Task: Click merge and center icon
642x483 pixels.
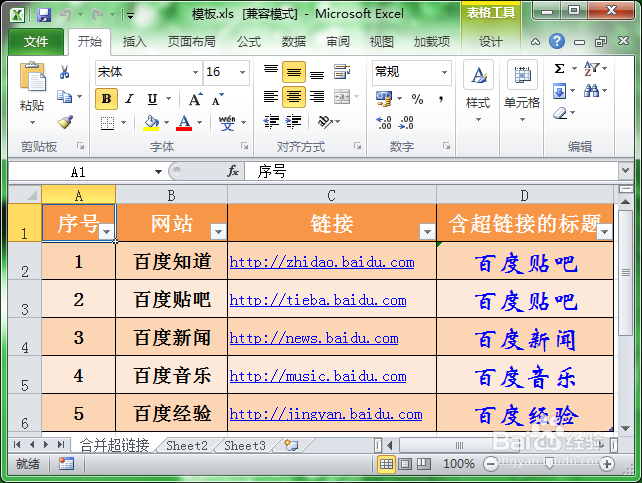Action: point(342,97)
